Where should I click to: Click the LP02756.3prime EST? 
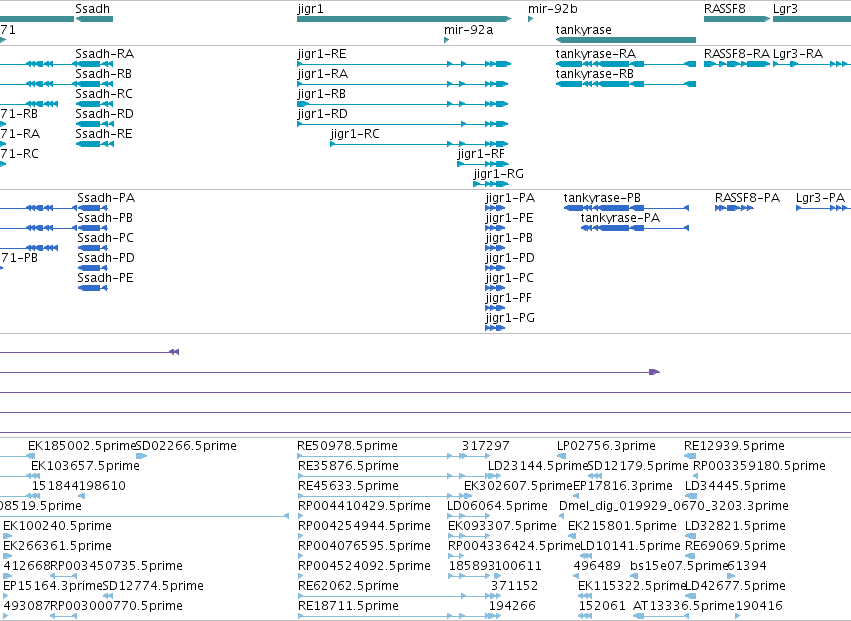click(x=562, y=456)
